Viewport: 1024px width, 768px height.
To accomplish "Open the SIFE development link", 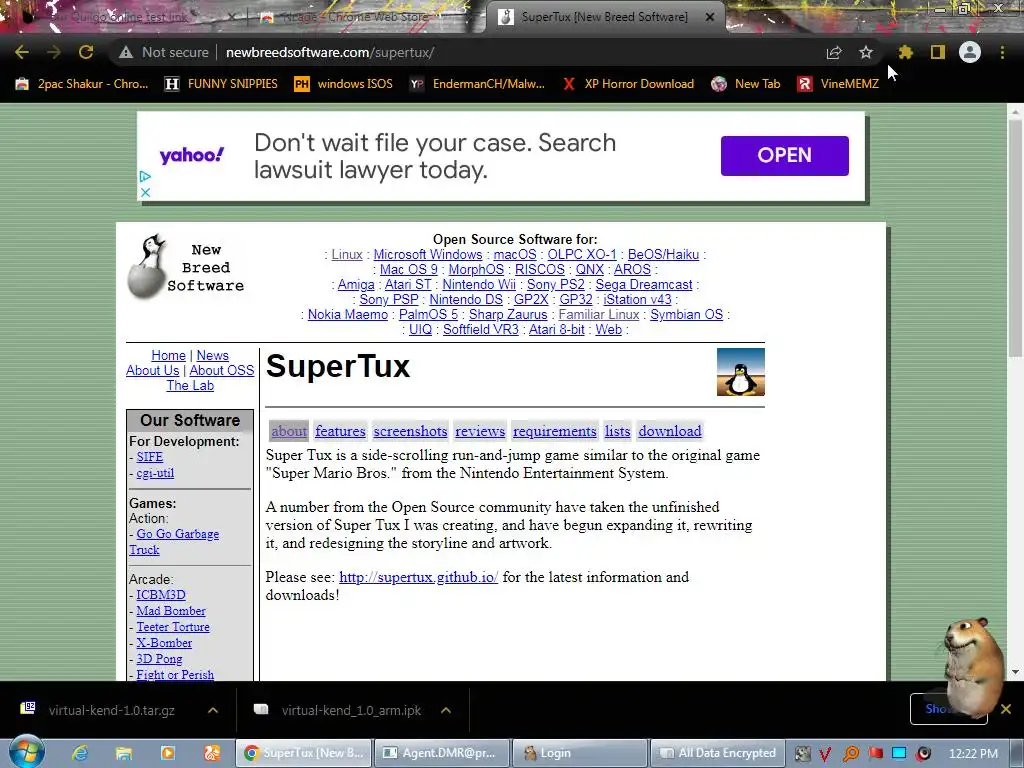I will pyautogui.click(x=150, y=457).
